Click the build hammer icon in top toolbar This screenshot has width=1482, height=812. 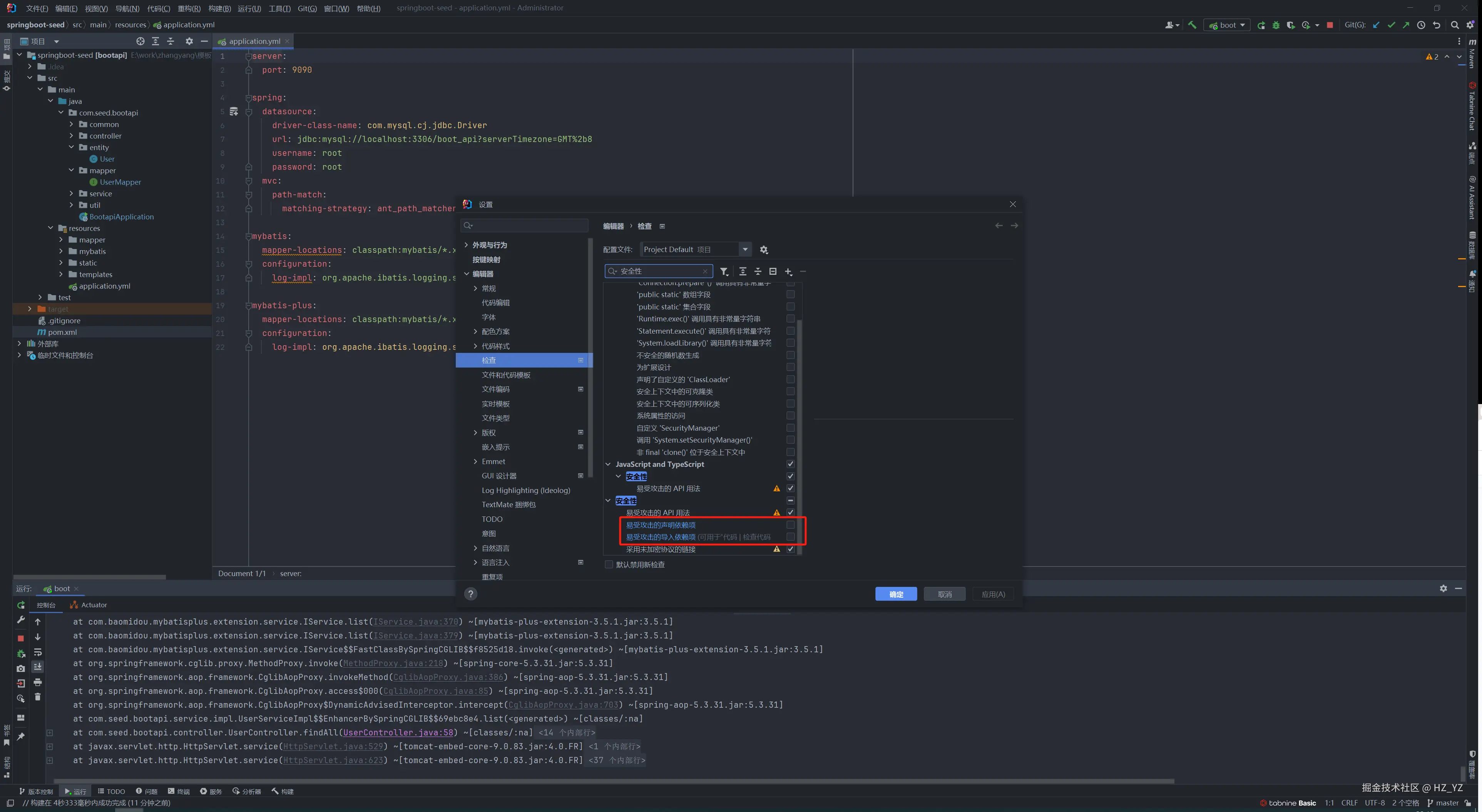click(x=1192, y=25)
